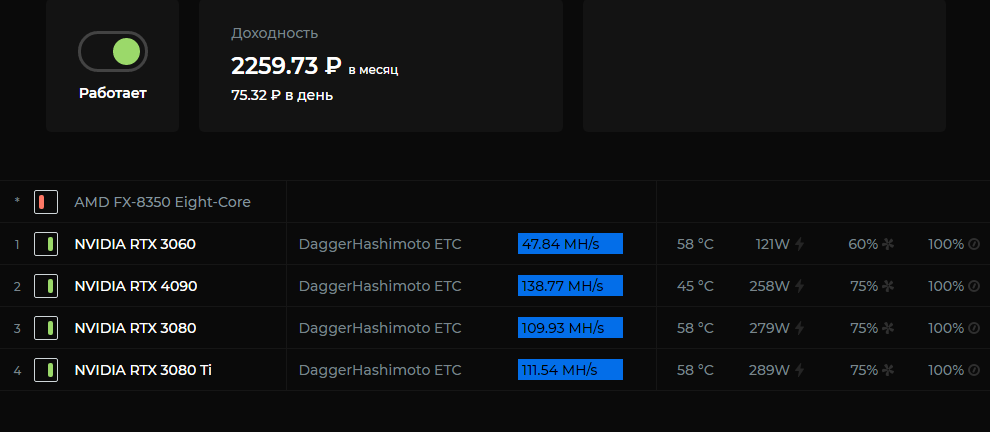
Task: Click the power bolt icon next to 279W
Action: (x=799, y=328)
